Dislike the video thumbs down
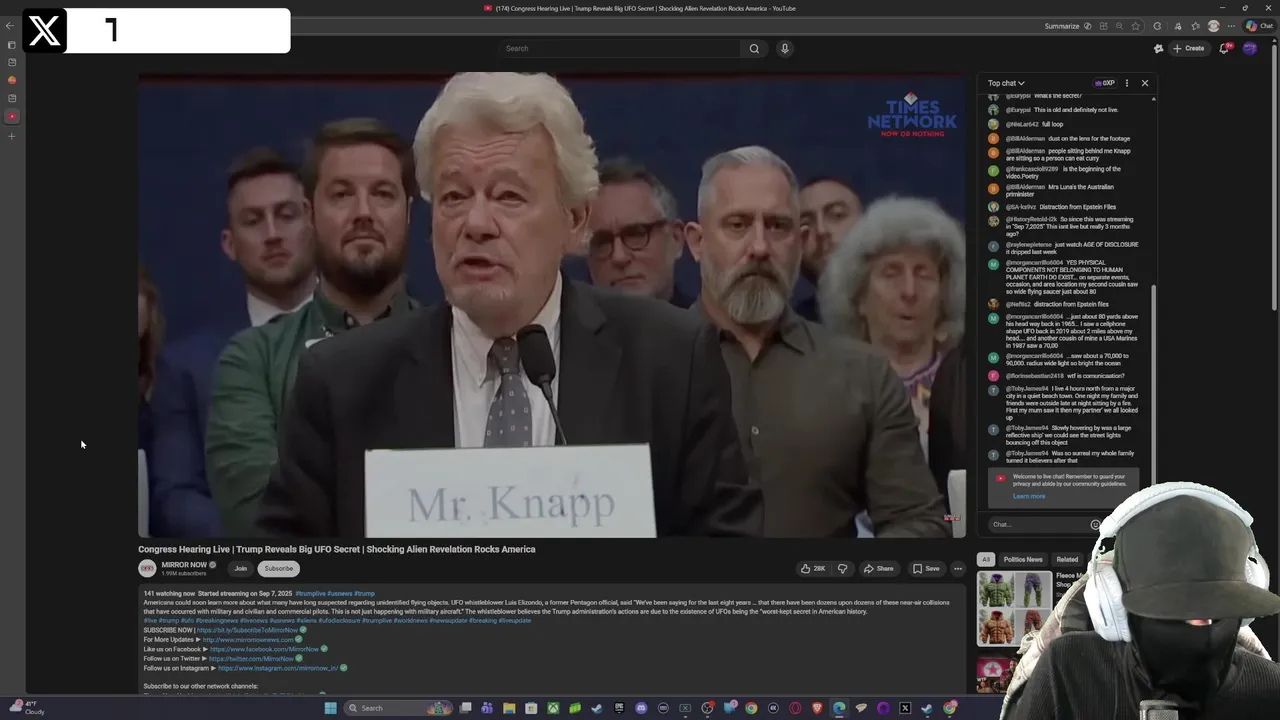Viewport: 1280px width, 720px height. [842, 568]
